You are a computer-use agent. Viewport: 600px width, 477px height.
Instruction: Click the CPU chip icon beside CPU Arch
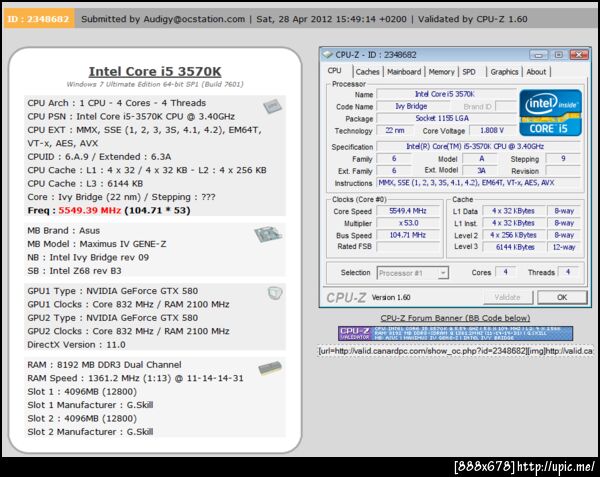click(272, 106)
